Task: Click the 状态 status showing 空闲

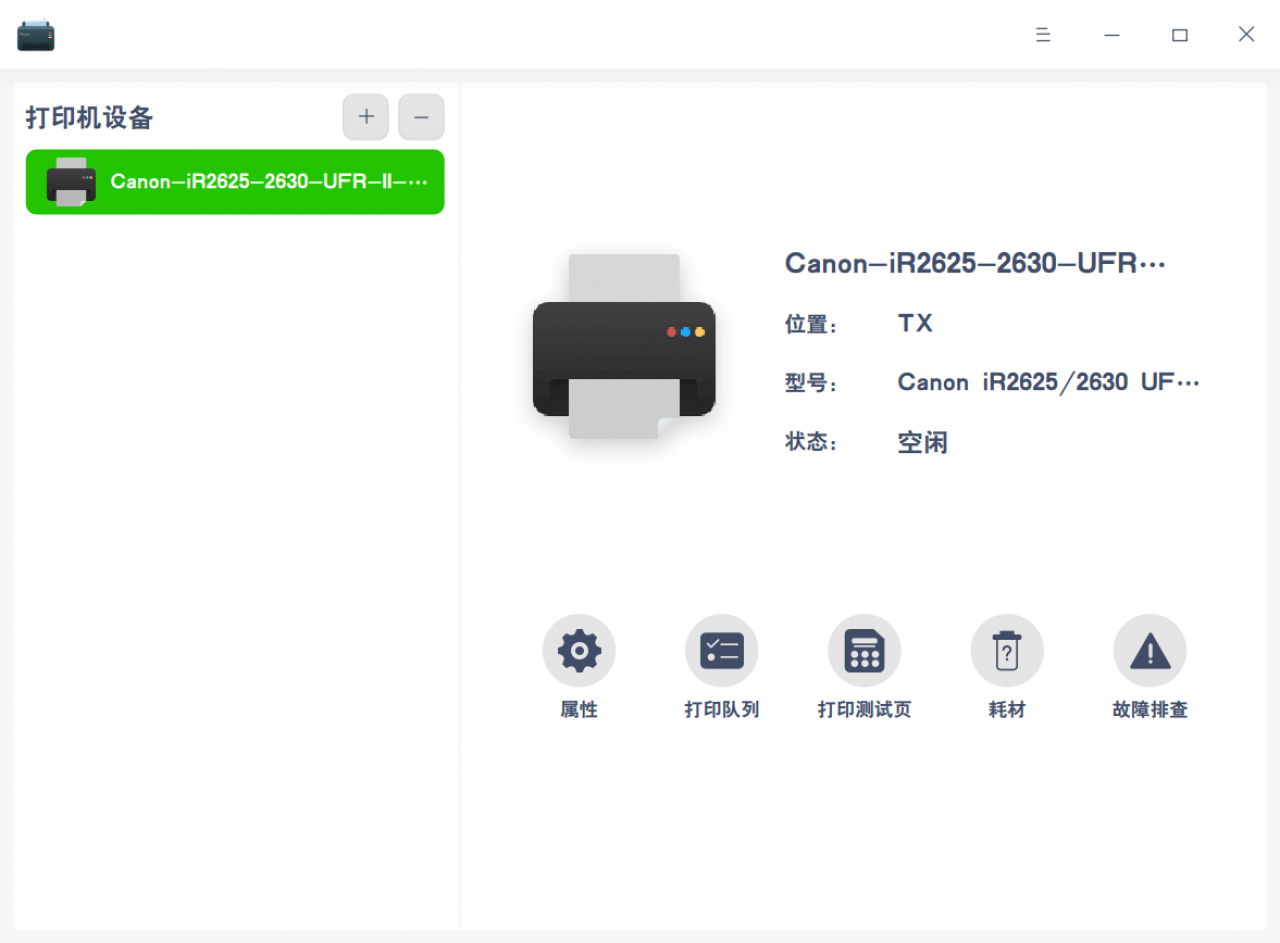Action: pos(922,442)
